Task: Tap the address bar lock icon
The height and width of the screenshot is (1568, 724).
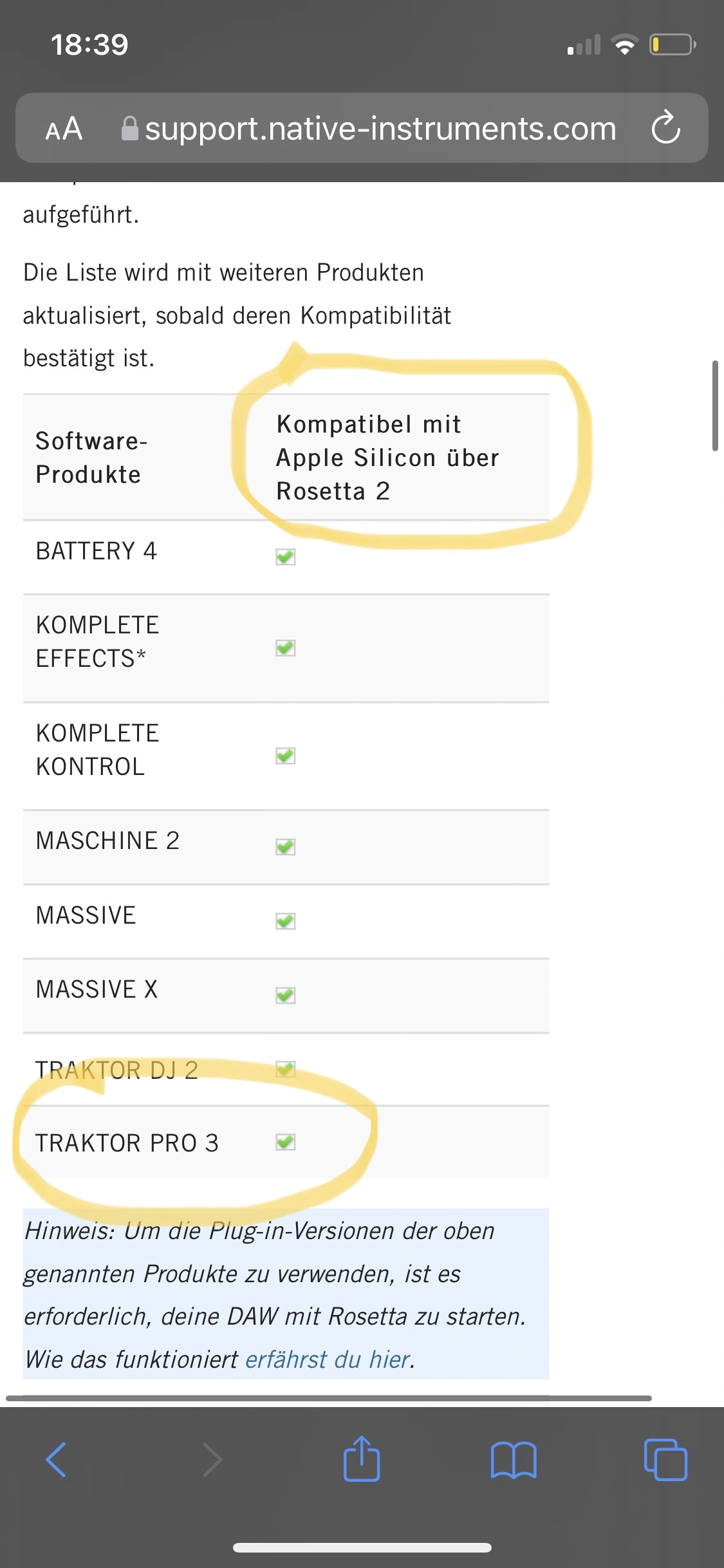Action: (129, 129)
